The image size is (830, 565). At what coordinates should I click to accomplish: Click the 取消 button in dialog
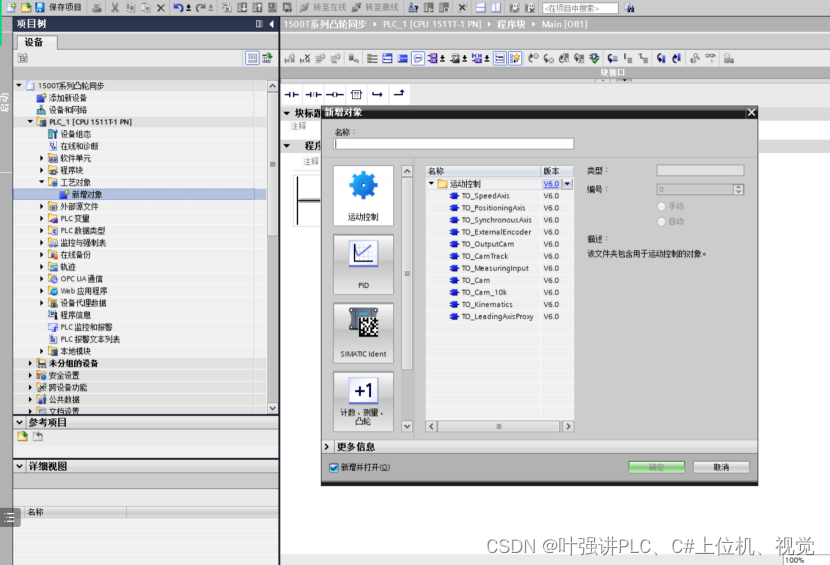[x=721, y=467]
